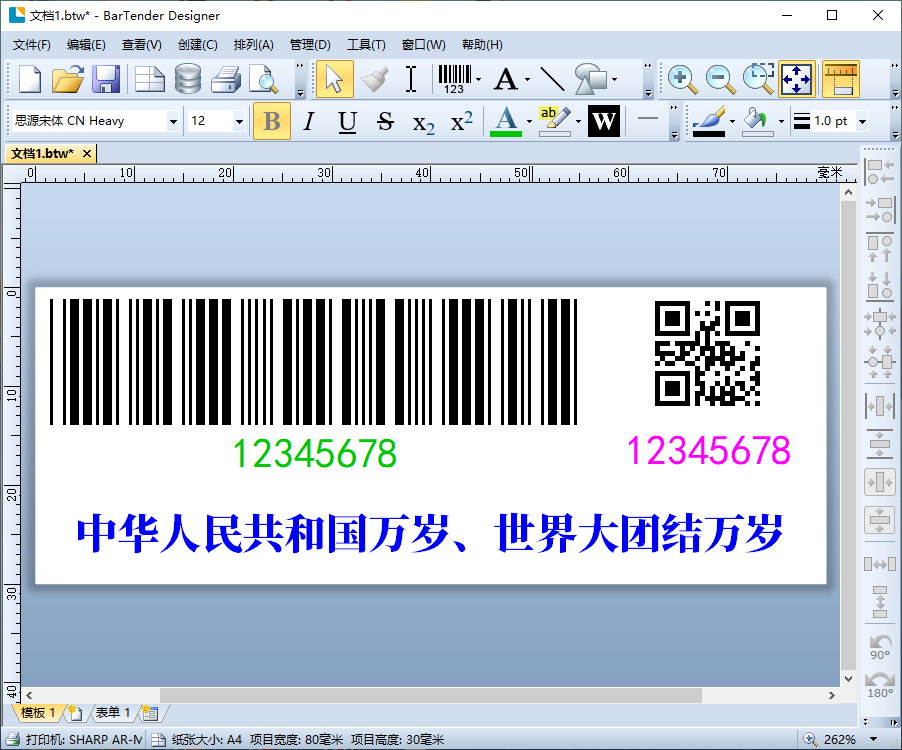Select the green 12345678 text
The height and width of the screenshot is (750, 902).
tap(315, 453)
